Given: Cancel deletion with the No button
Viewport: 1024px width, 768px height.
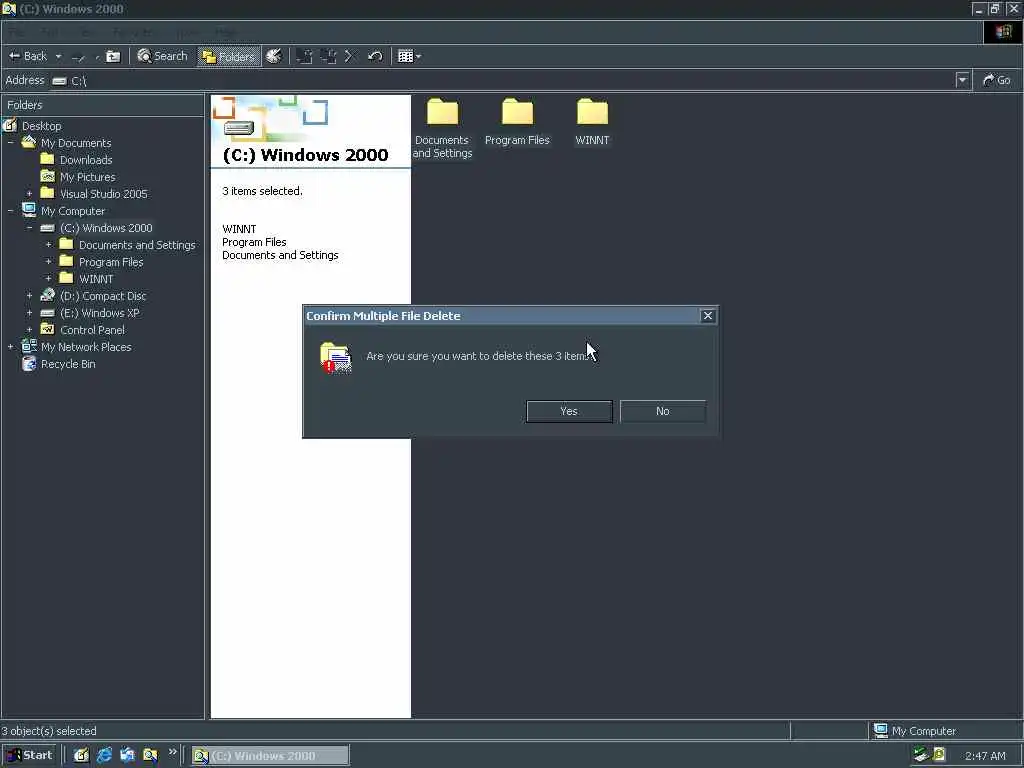Looking at the screenshot, I should tap(662, 411).
